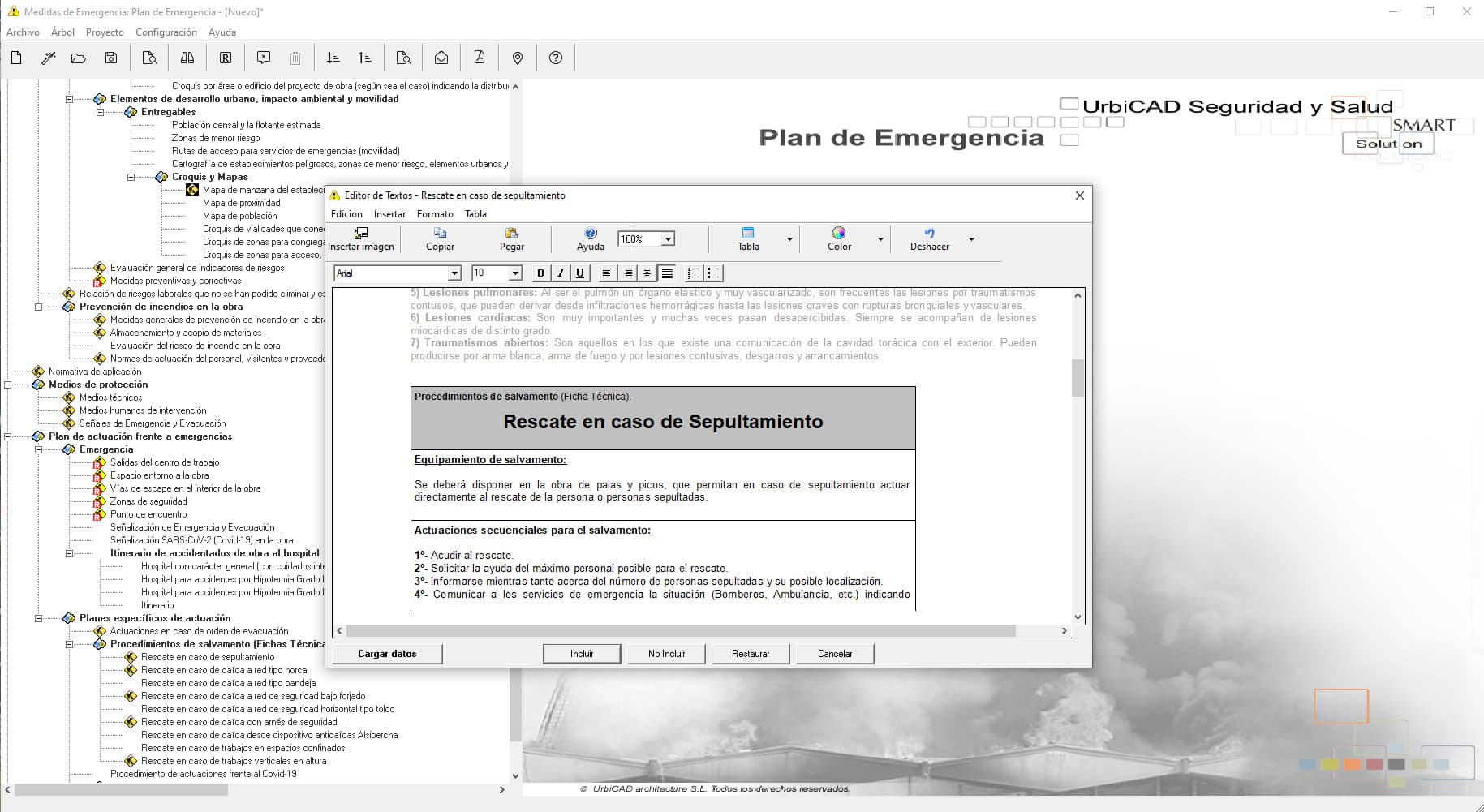The image size is (1484, 812).
Task: Click the editor horizontal scrollbar
Action: [x=681, y=630]
